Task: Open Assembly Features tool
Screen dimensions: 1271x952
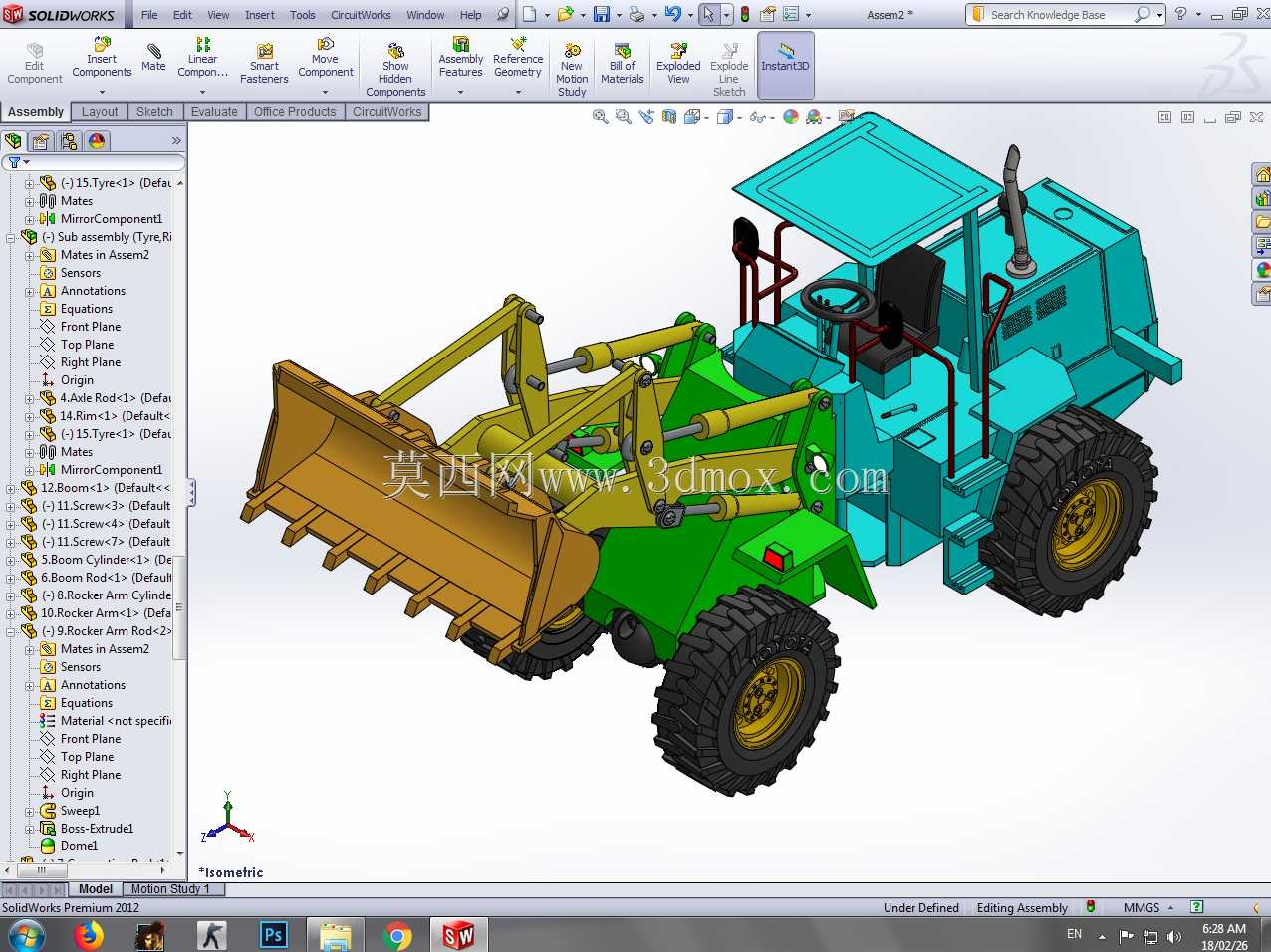Action: pos(460,58)
